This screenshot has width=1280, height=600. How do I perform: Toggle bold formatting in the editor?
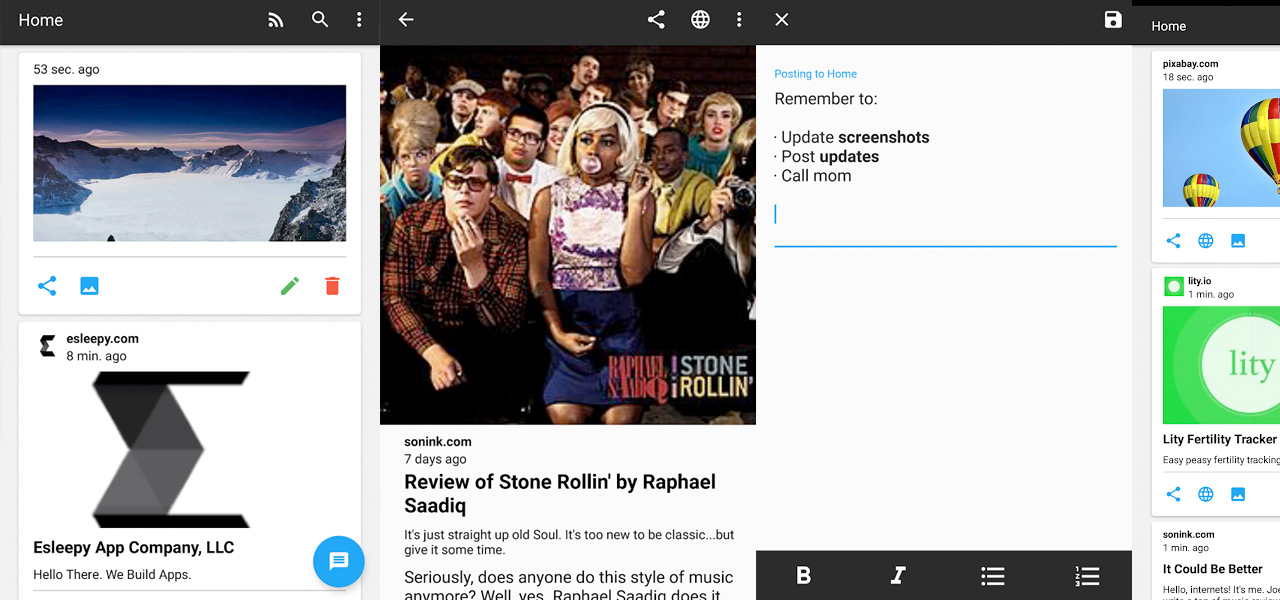point(803,575)
